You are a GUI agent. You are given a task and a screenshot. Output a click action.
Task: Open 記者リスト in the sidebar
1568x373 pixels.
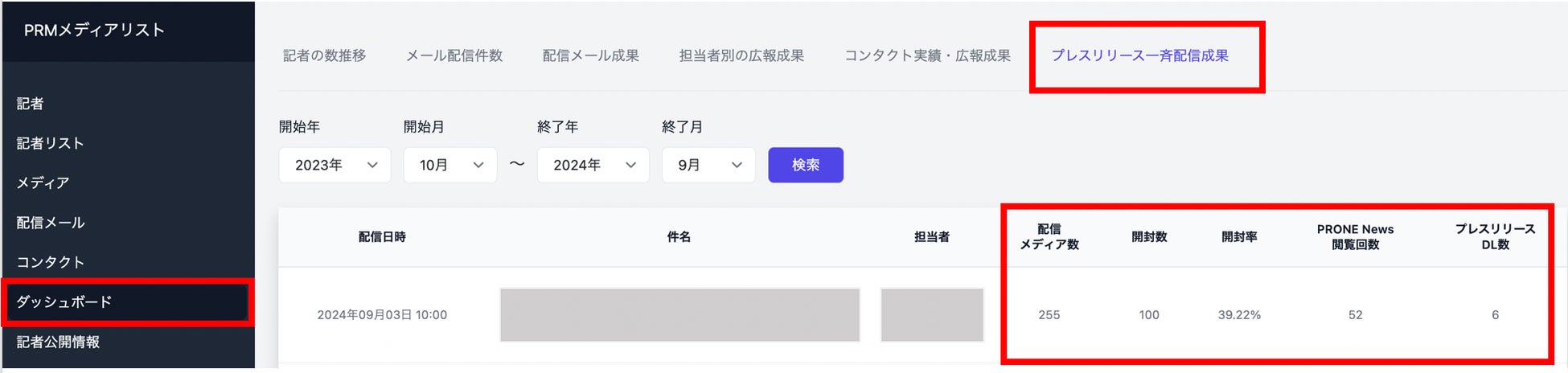(50, 143)
